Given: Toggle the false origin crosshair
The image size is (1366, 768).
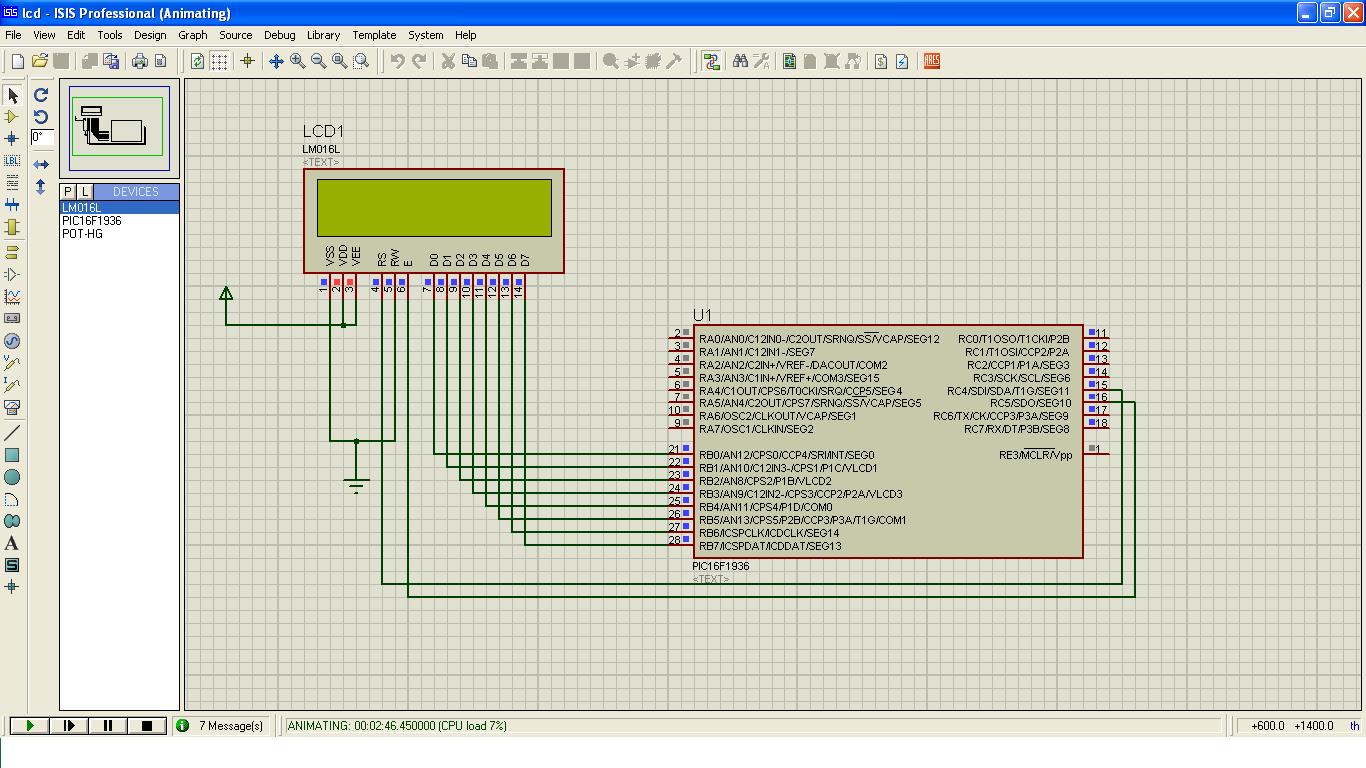Looking at the screenshot, I should click(248, 61).
